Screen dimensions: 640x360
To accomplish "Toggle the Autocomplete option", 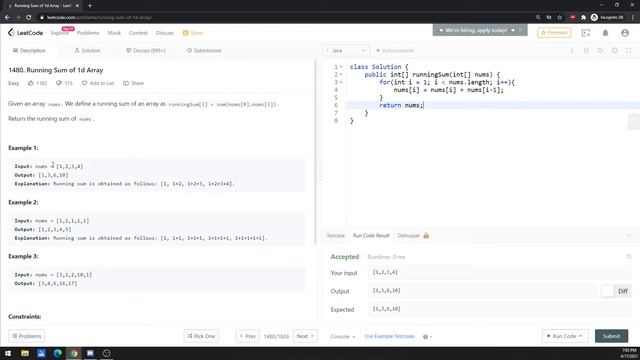I will click(x=395, y=51).
